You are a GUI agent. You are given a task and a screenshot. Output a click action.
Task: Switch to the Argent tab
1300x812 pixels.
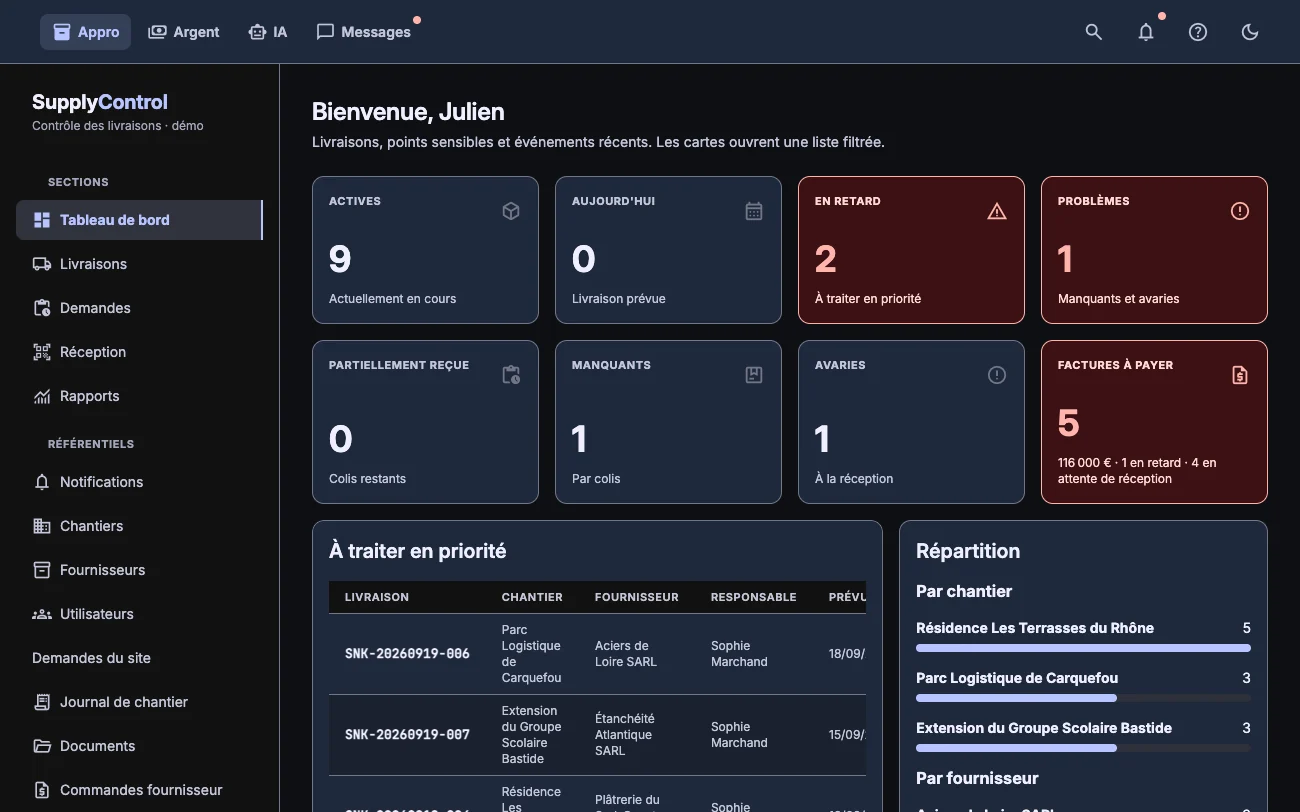coord(184,32)
